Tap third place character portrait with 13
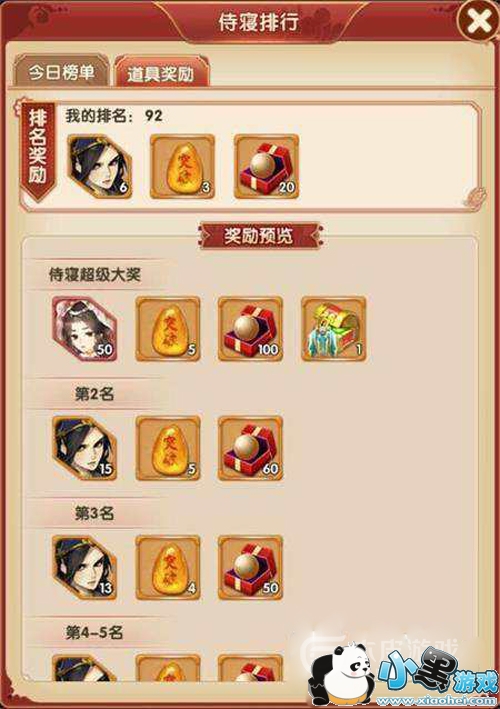 pos(84,567)
